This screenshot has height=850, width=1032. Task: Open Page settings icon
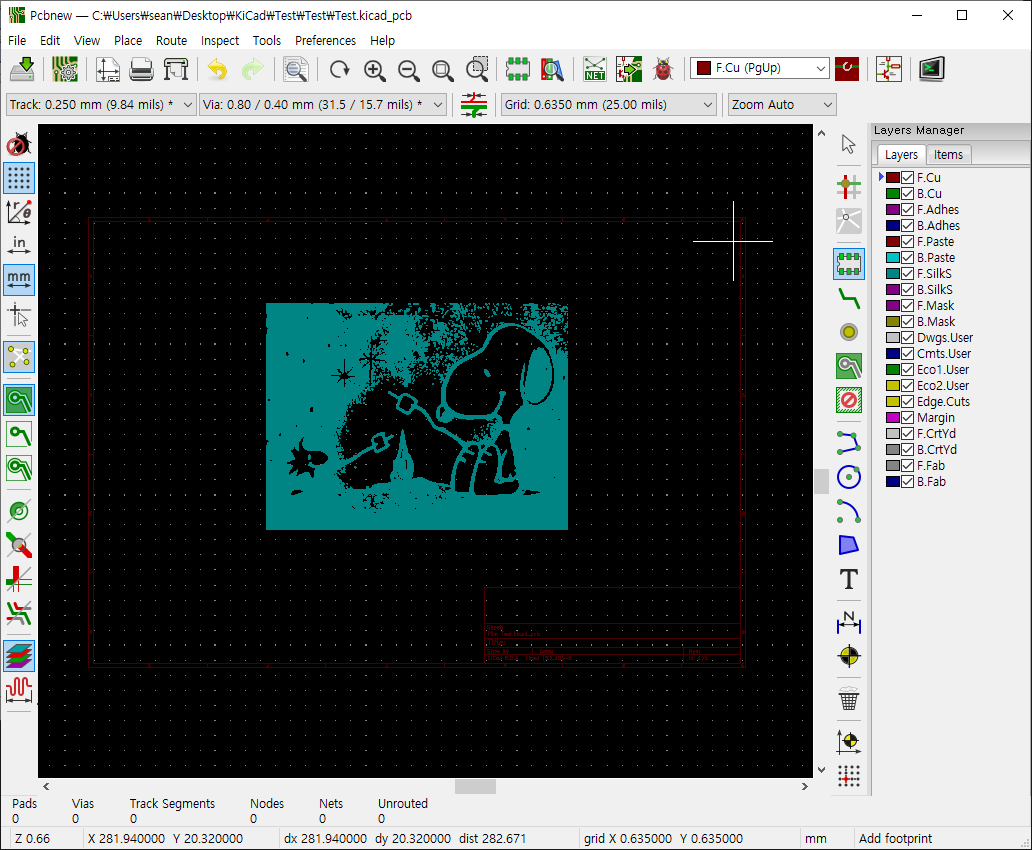coord(107,68)
